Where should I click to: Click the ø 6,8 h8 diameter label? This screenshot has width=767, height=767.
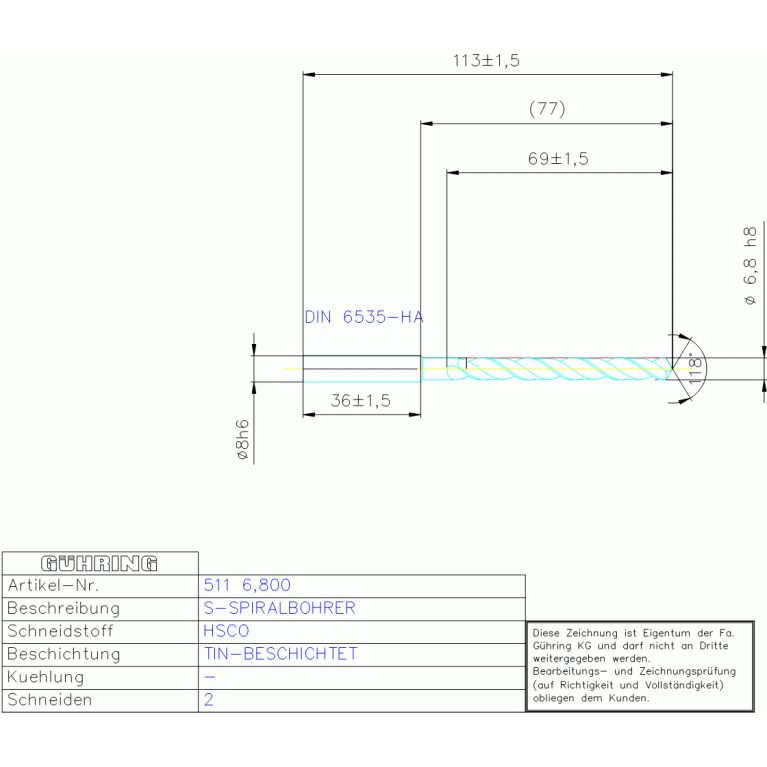[x=749, y=266]
